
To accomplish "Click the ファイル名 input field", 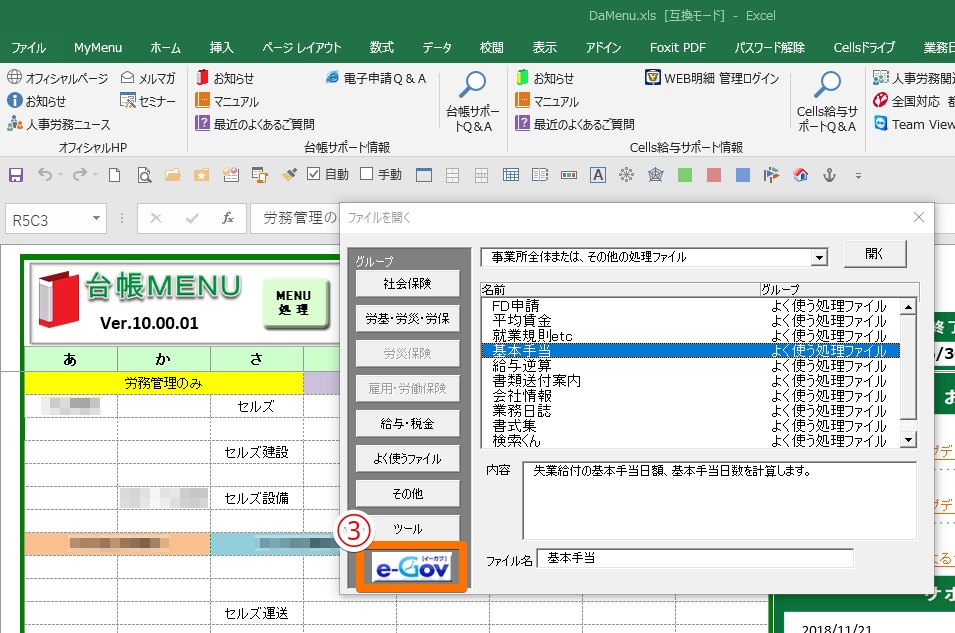I will pos(695,558).
